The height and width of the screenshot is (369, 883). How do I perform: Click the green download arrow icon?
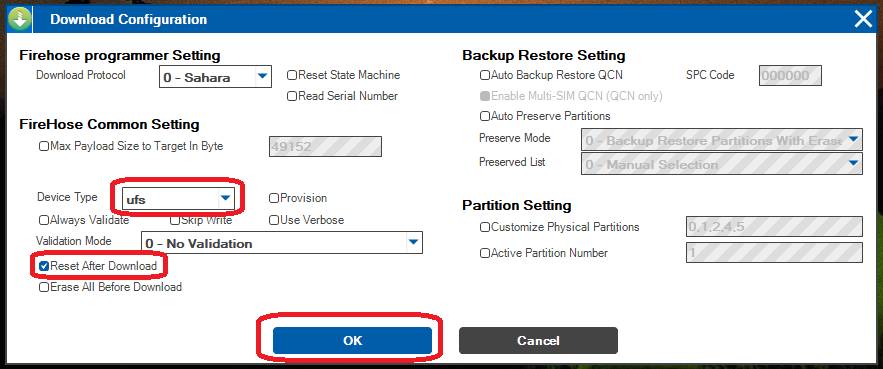[19, 20]
